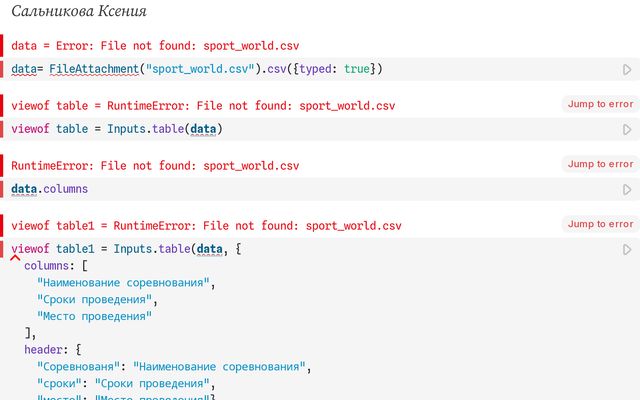Click the "sport_world.csv" string in code
The width and height of the screenshot is (640, 400).
[200, 69]
